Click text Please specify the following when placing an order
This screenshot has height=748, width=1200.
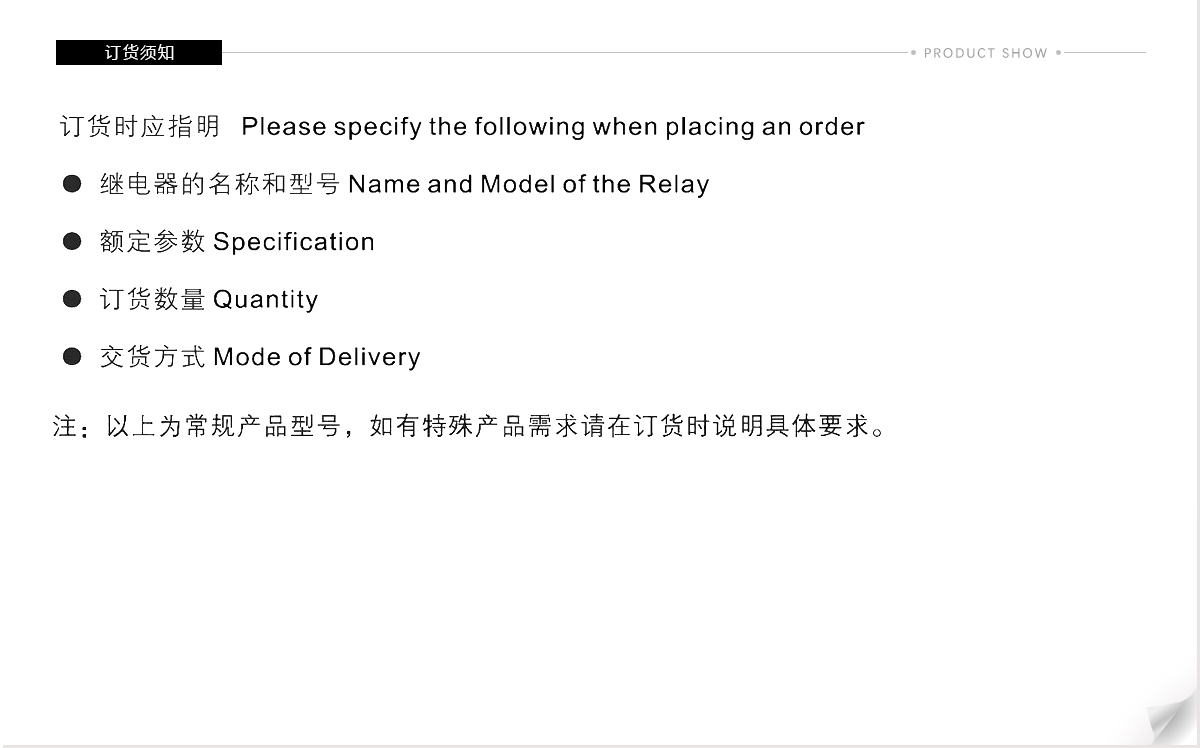[x=553, y=127]
